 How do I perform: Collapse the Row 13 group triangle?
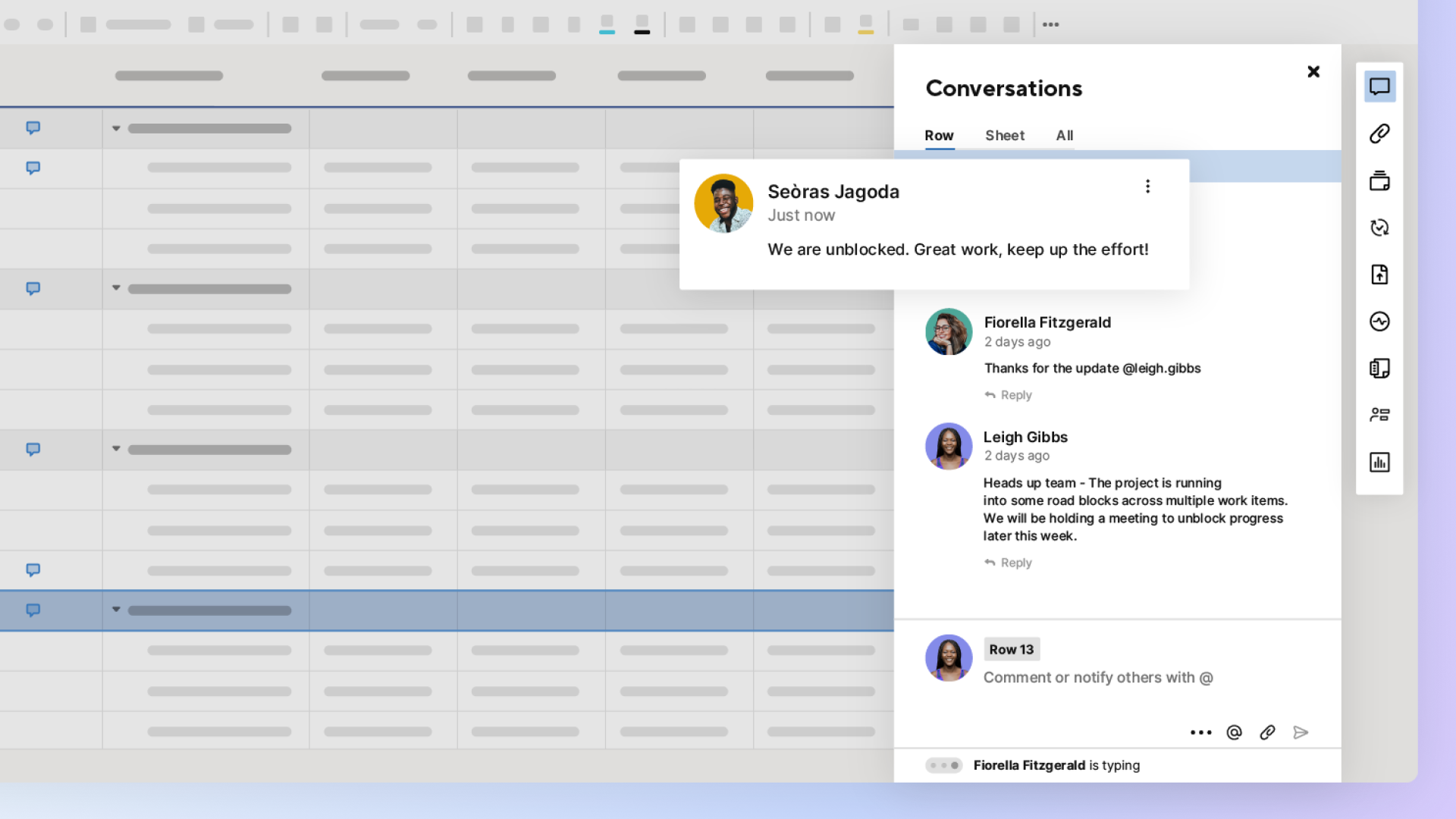[x=116, y=610]
